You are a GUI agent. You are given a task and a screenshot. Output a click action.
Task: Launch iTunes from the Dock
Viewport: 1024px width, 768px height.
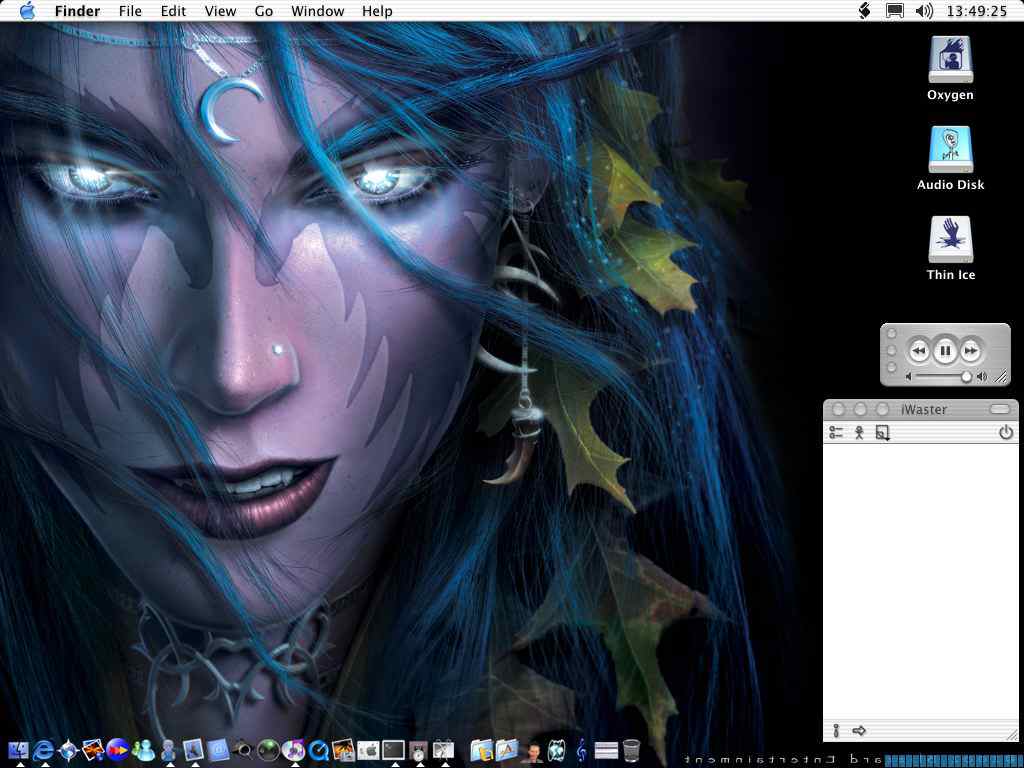pyautogui.click(x=293, y=750)
